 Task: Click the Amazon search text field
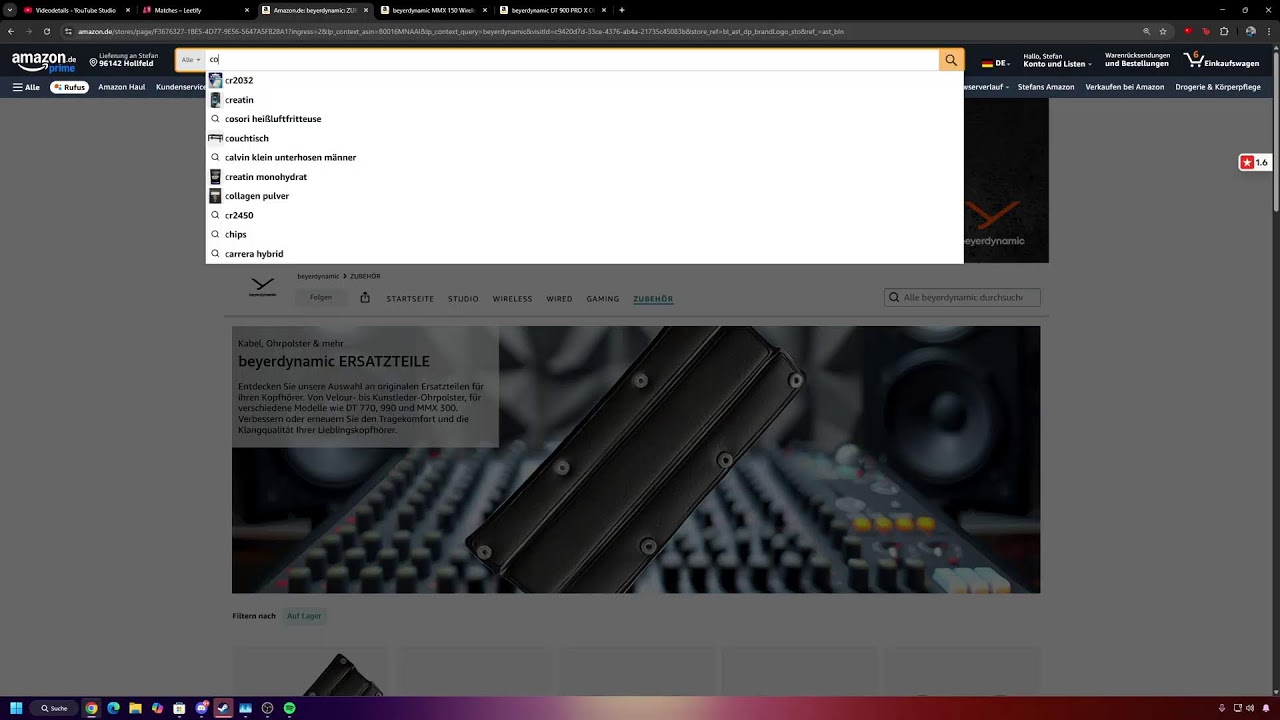pos(572,60)
